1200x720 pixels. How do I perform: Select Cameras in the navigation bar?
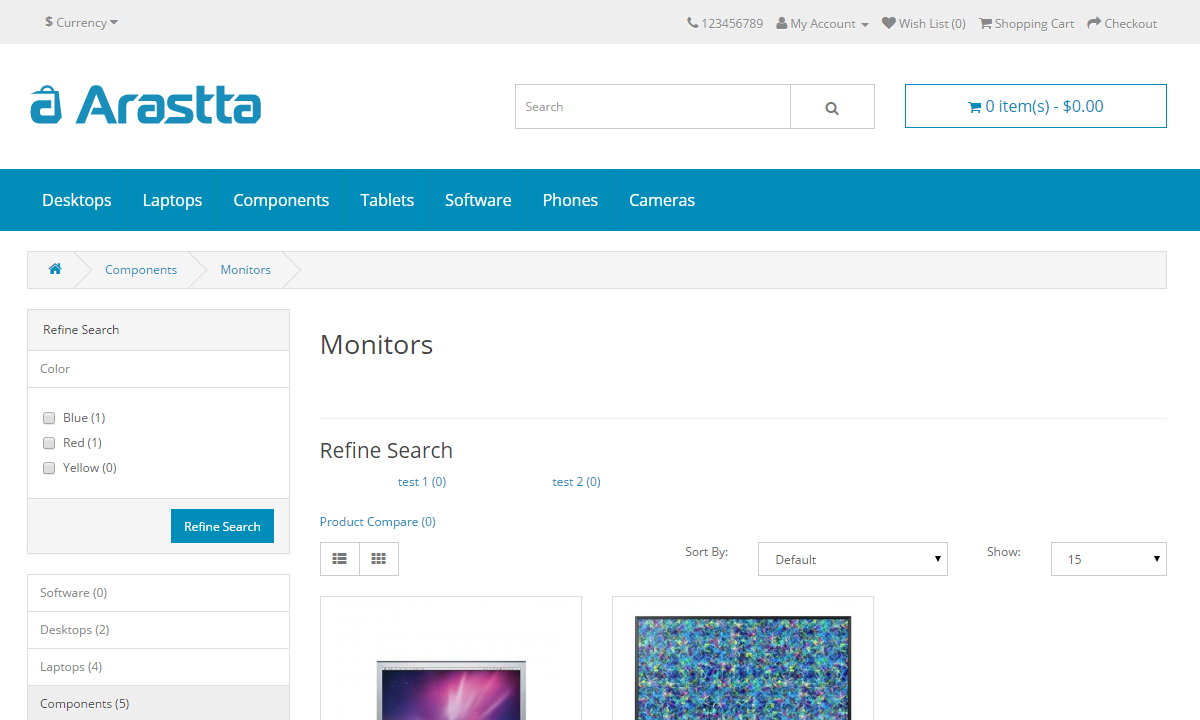[661, 200]
